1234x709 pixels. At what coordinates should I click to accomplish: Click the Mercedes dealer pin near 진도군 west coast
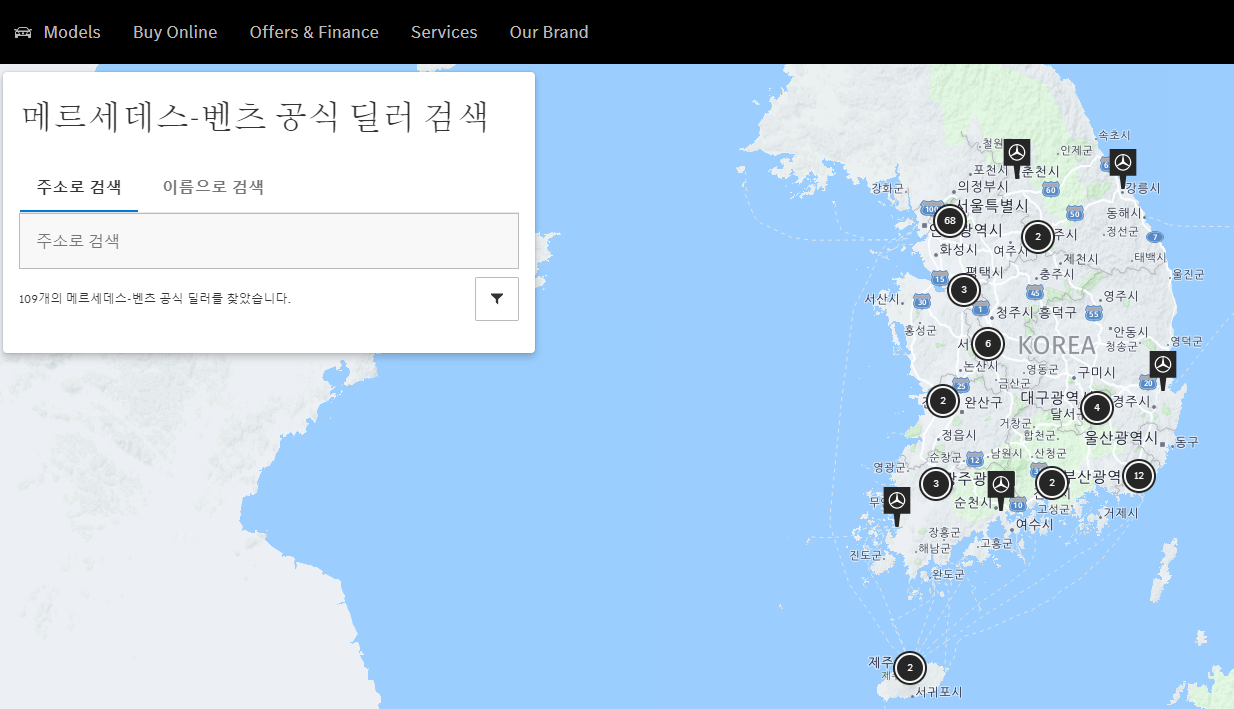pos(897,503)
